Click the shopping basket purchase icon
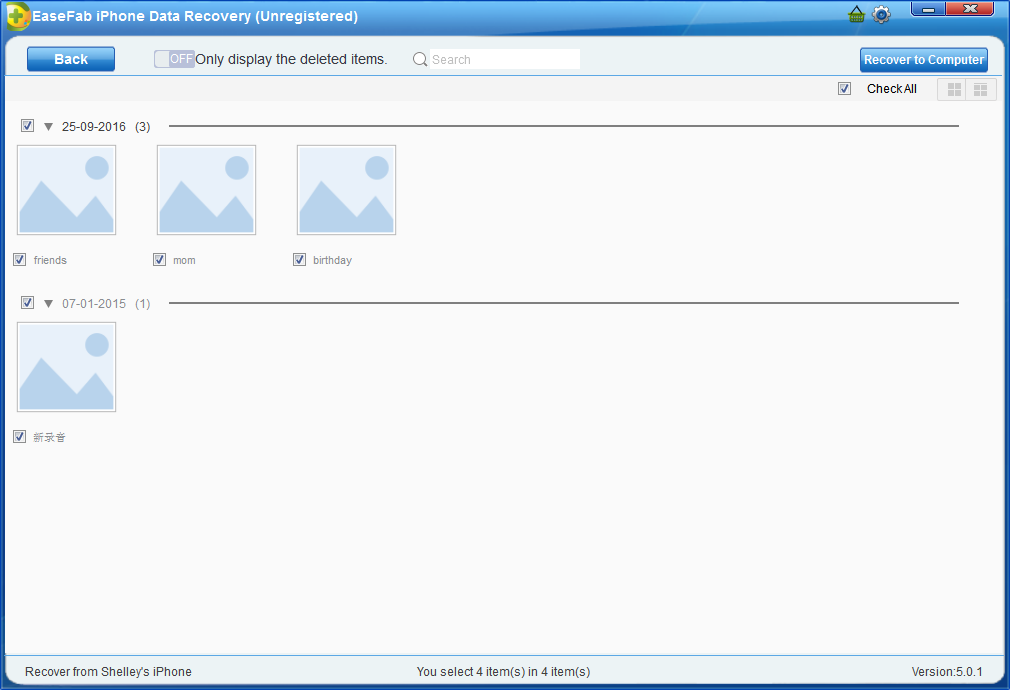This screenshot has width=1010, height=690. 856,14
